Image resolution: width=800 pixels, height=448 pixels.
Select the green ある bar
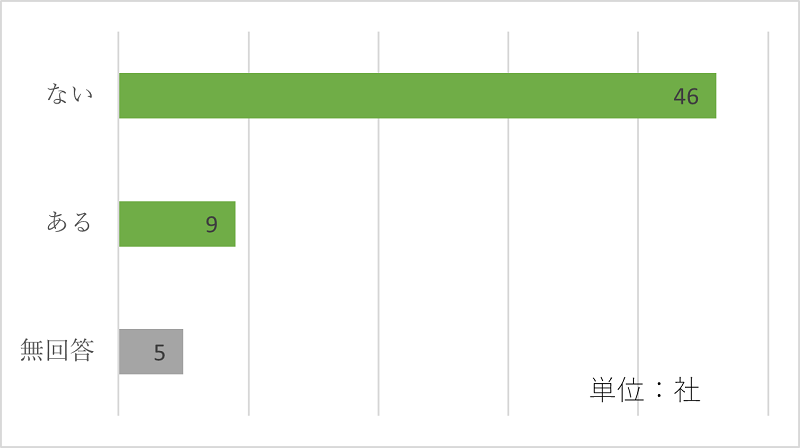177,224
